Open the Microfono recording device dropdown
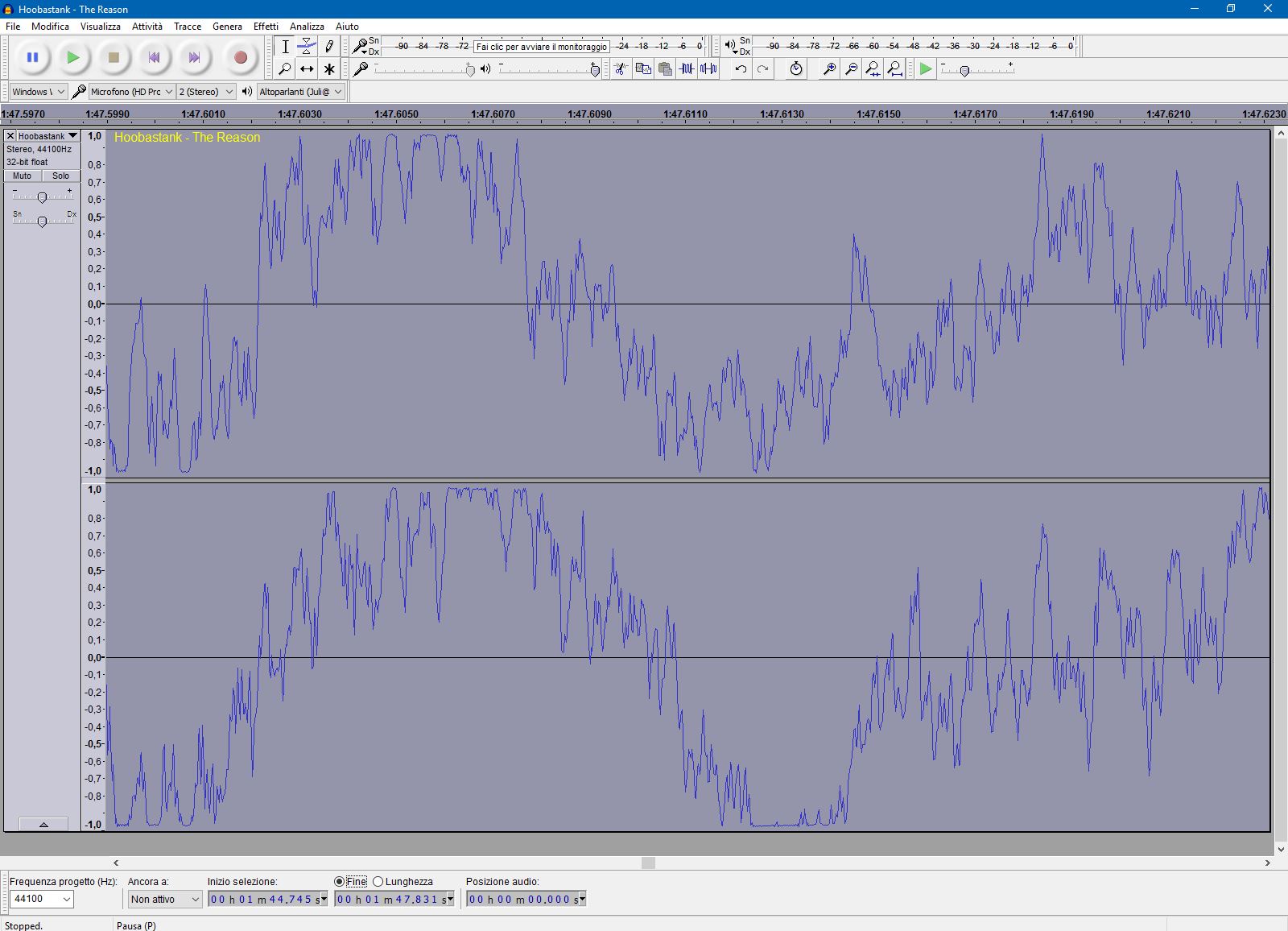This screenshot has height=931, width=1288. click(132, 92)
